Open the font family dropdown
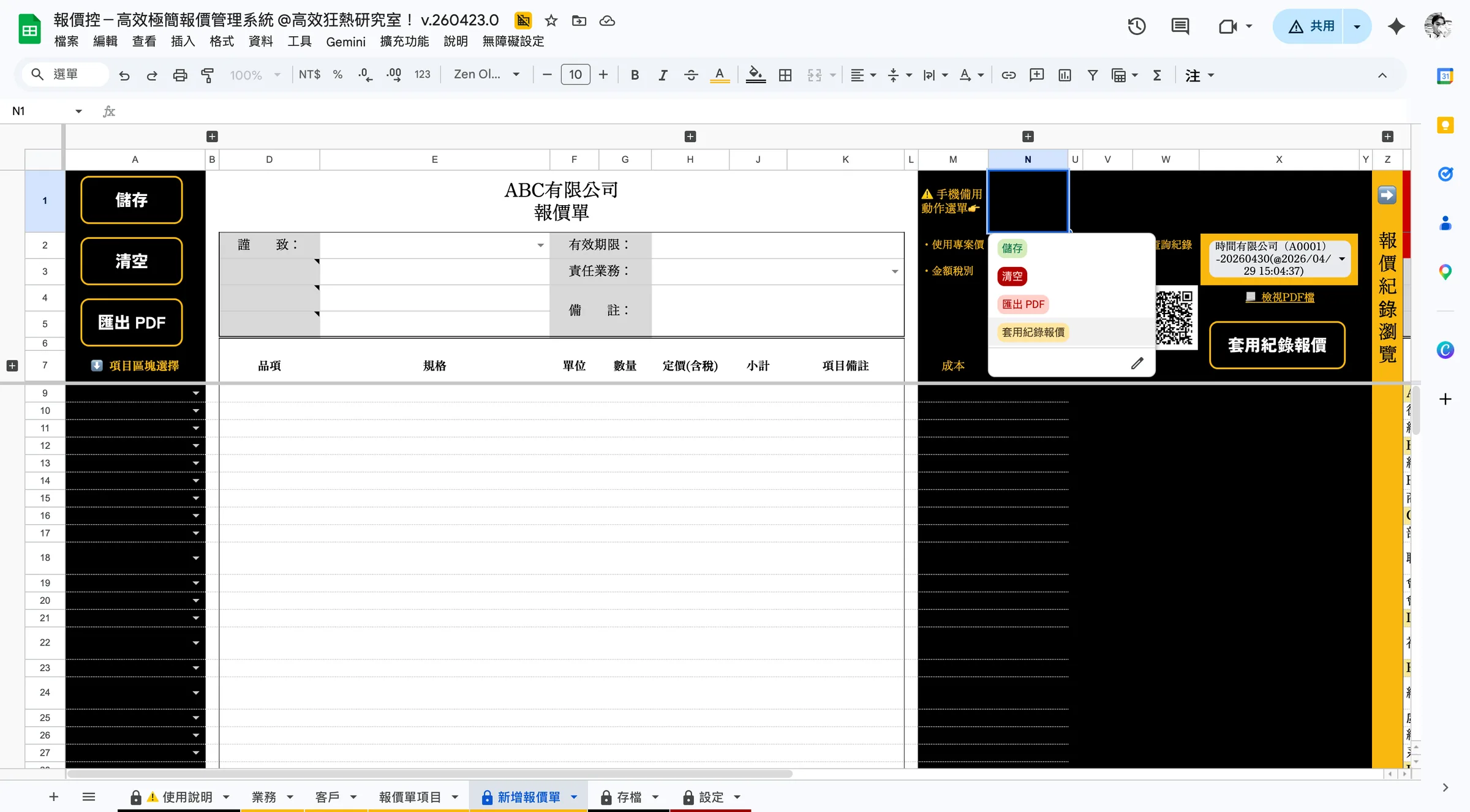1470x812 pixels. tap(487, 75)
